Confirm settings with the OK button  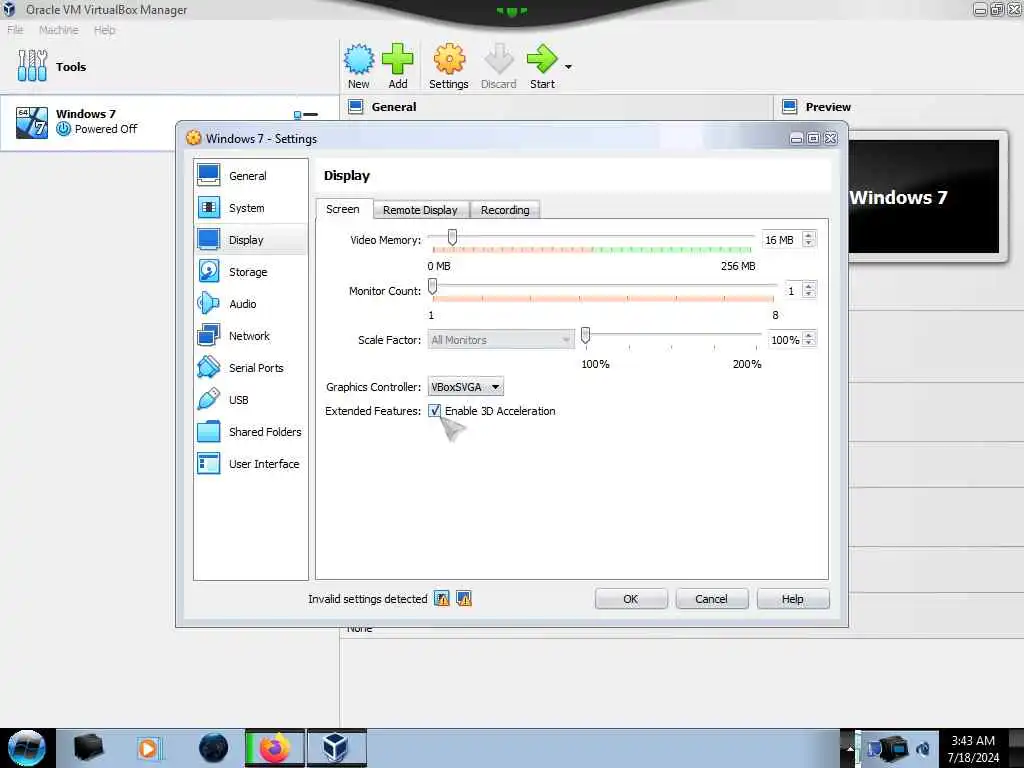631,599
